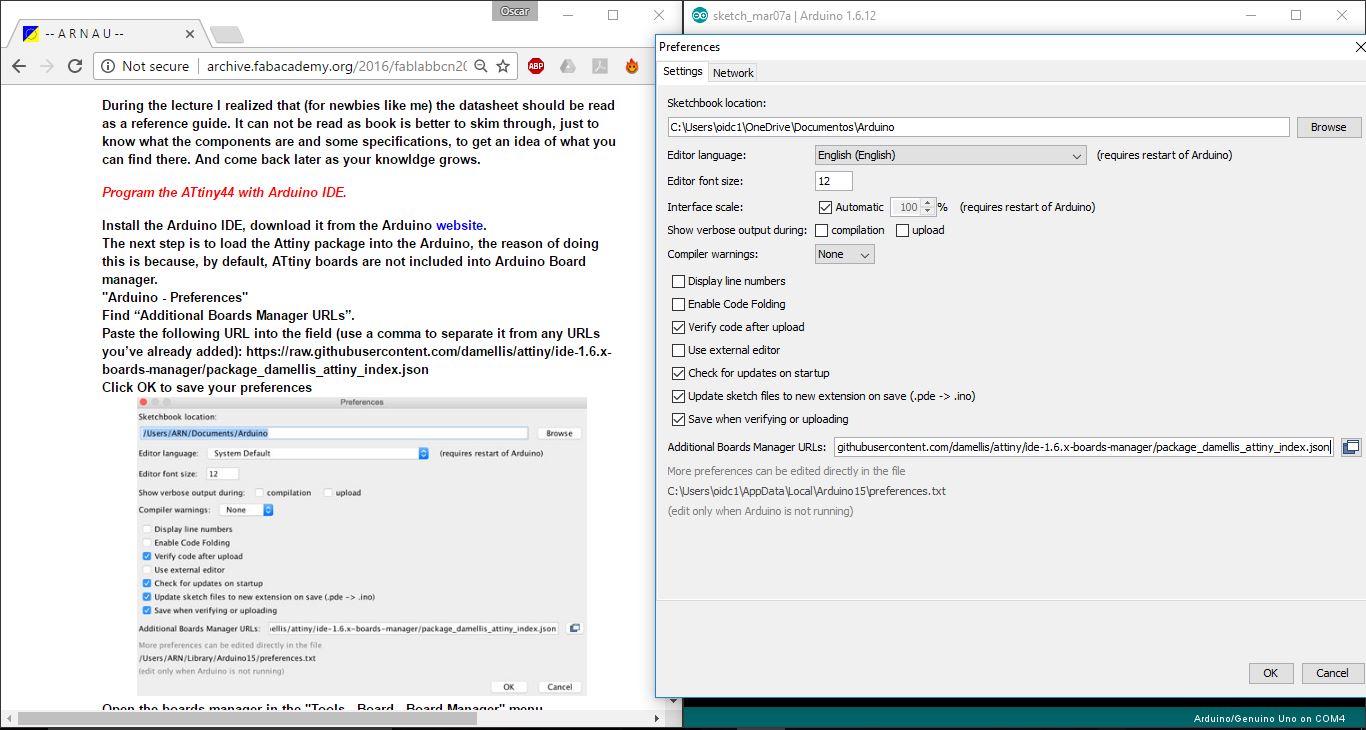1366x730 pixels.
Task: Click preferences.txt file path text
Action: click(x=807, y=491)
